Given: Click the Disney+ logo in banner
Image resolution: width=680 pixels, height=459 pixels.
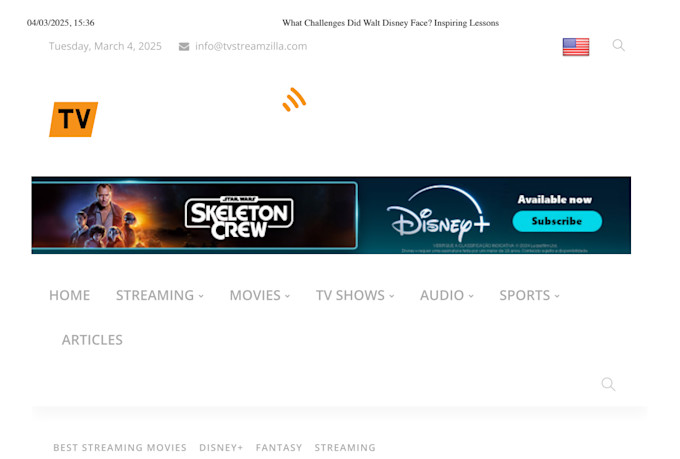Looking at the screenshot, I should click(438, 213).
